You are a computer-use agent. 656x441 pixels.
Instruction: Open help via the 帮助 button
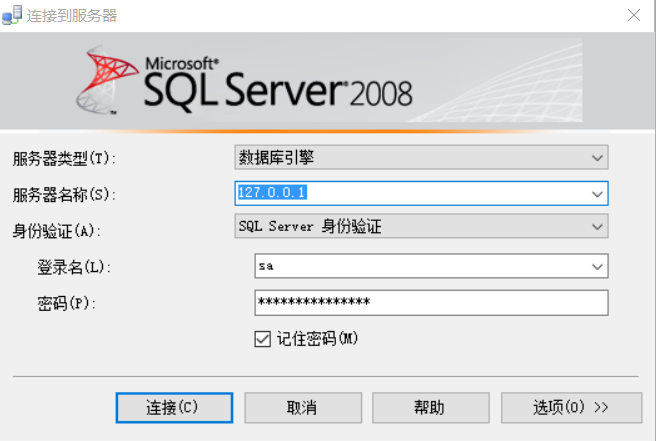[x=430, y=408]
